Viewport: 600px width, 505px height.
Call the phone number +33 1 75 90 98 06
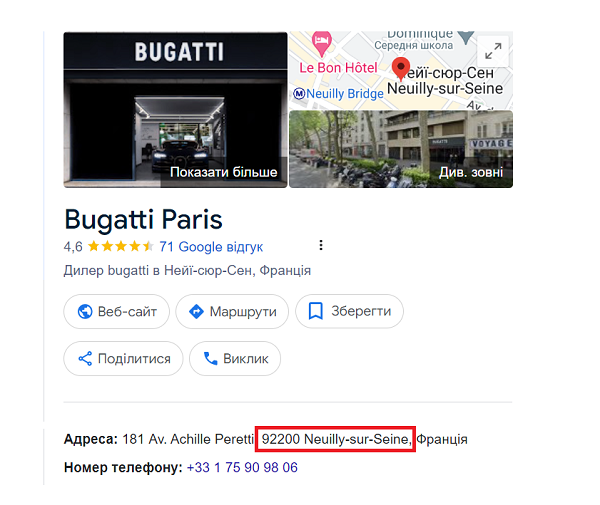click(x=242, y=467)
